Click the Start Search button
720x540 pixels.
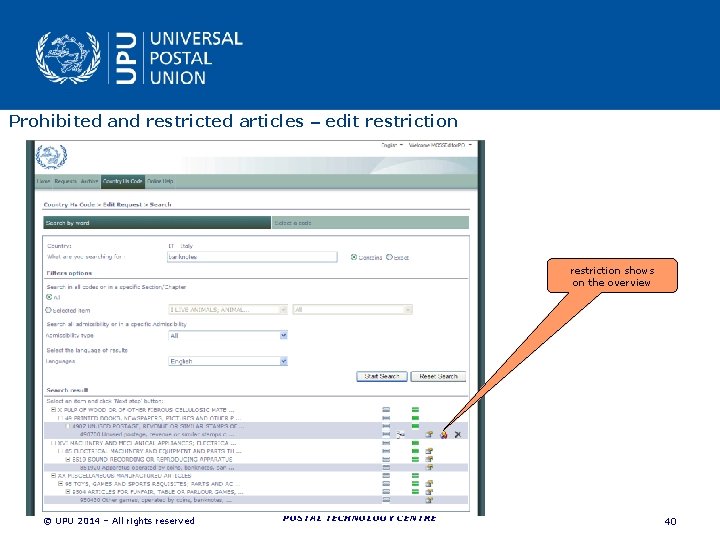click(x=382, y=377)
